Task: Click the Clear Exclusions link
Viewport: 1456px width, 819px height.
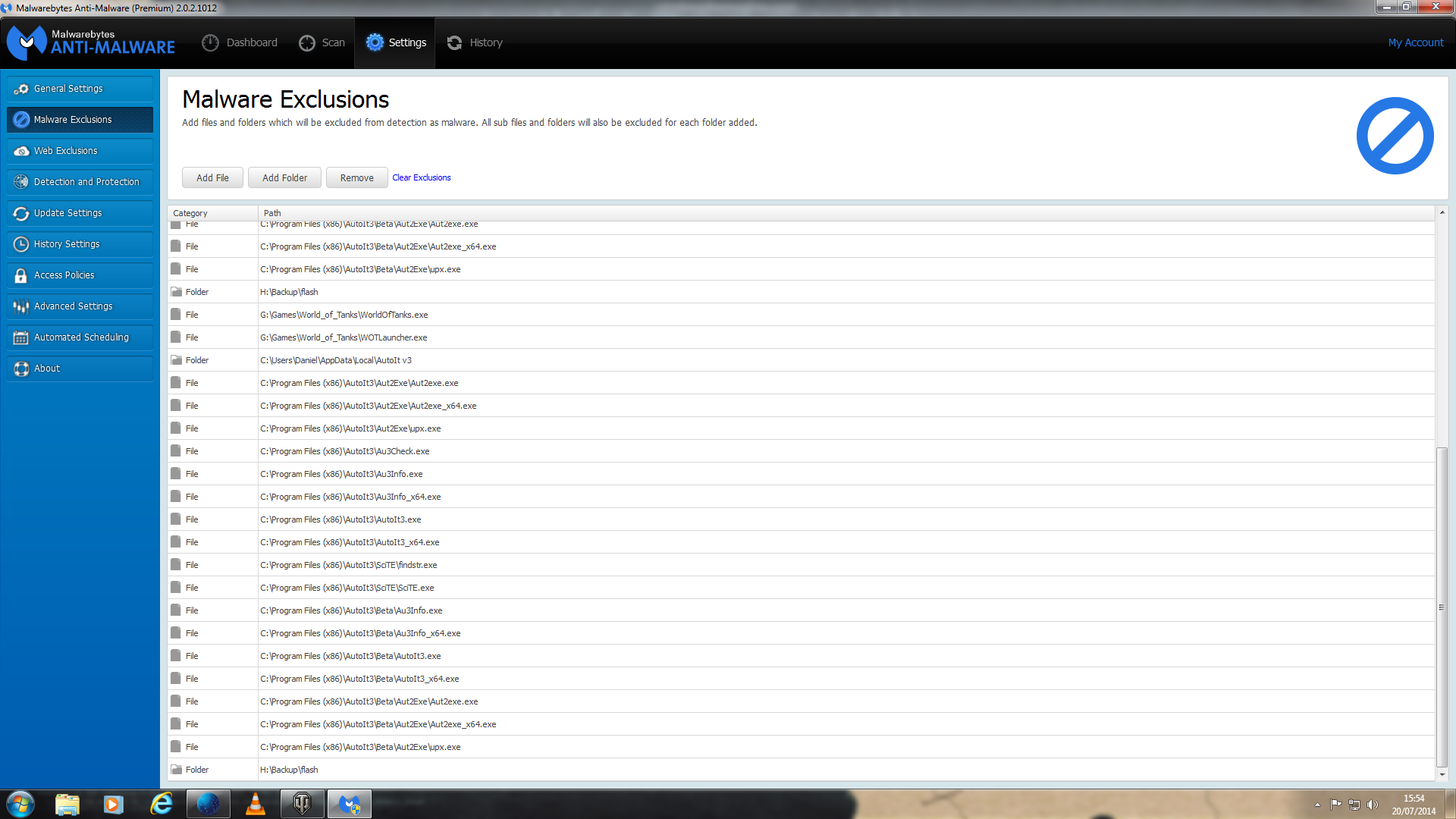Action: point(422,177)
